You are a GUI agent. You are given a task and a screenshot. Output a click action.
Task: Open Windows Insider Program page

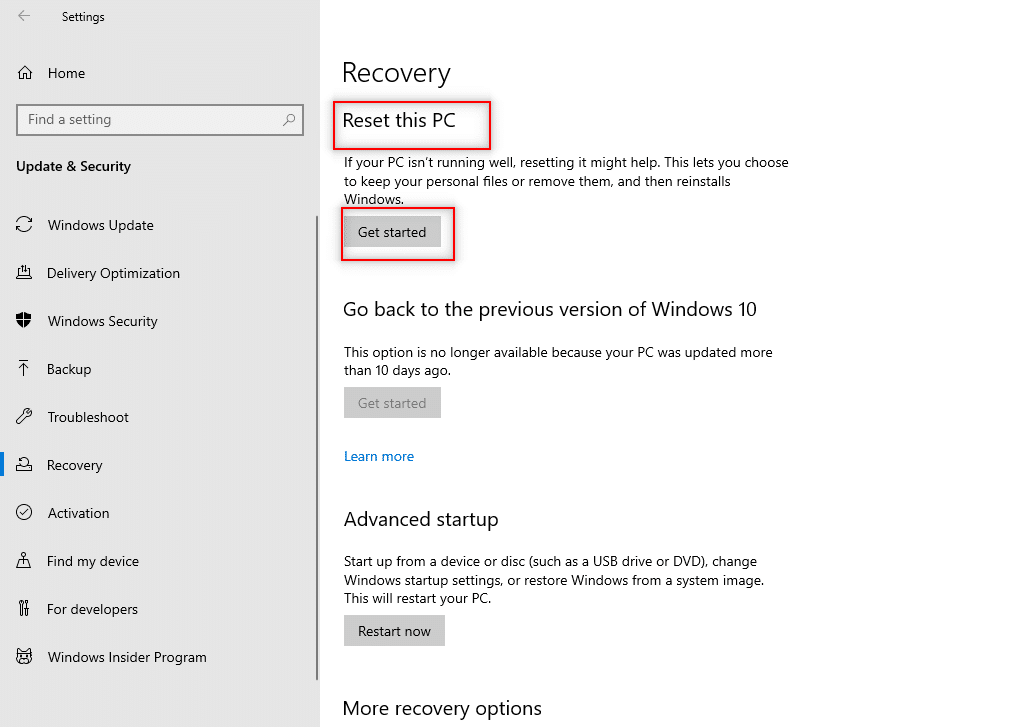127,657
